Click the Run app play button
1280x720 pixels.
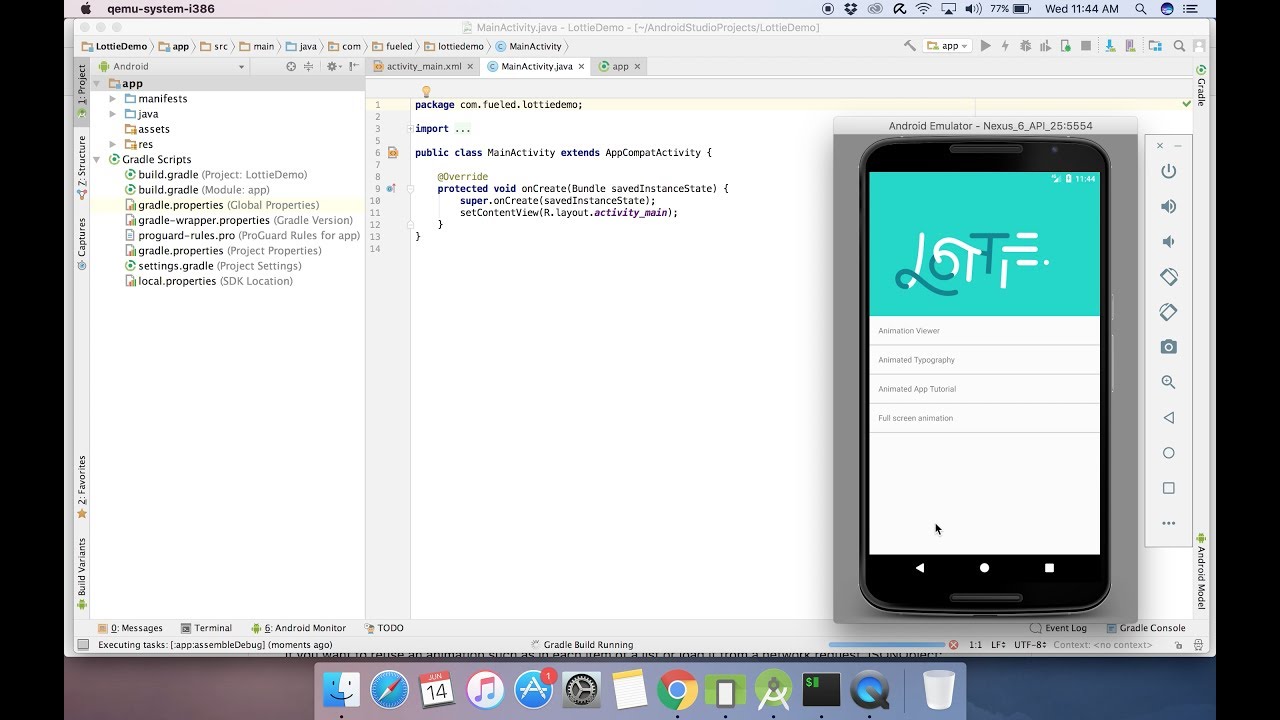click(x=985, y=46)
